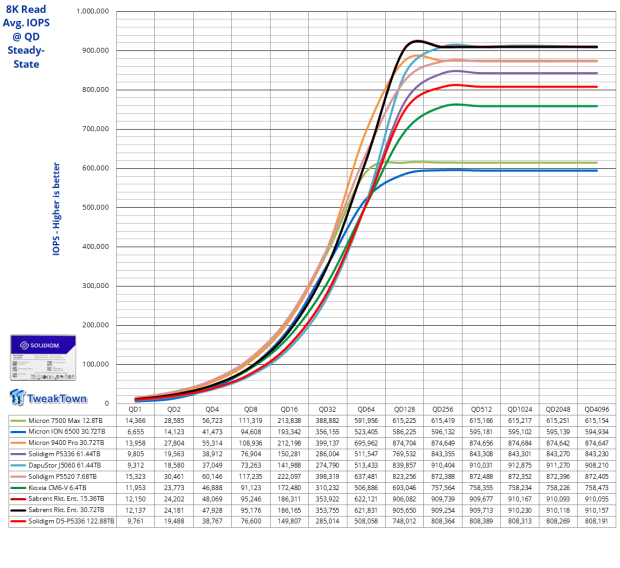Click the Sabrent Rkt. Ent. 30.72TB black swatch
Screen dimensions: 620x568
click(x=18, y=510)
